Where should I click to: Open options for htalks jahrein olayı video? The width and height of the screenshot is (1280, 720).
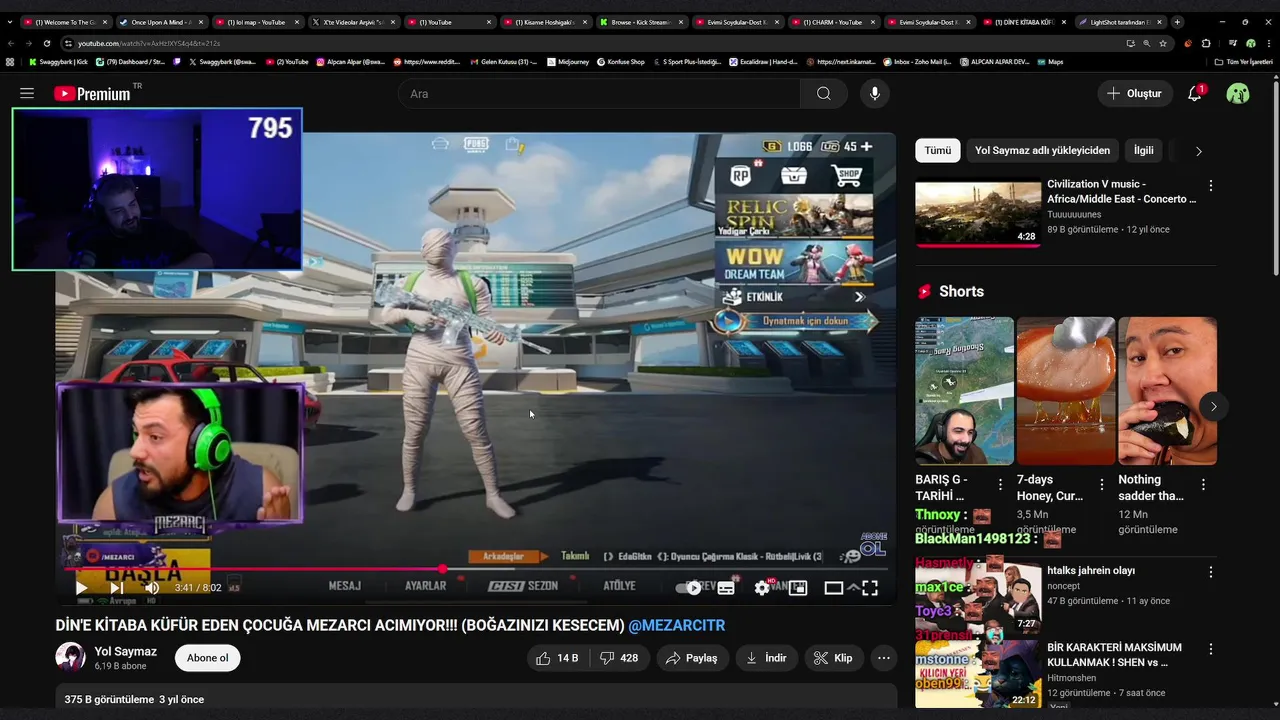pyautogui.click(x=1211, y=572)
